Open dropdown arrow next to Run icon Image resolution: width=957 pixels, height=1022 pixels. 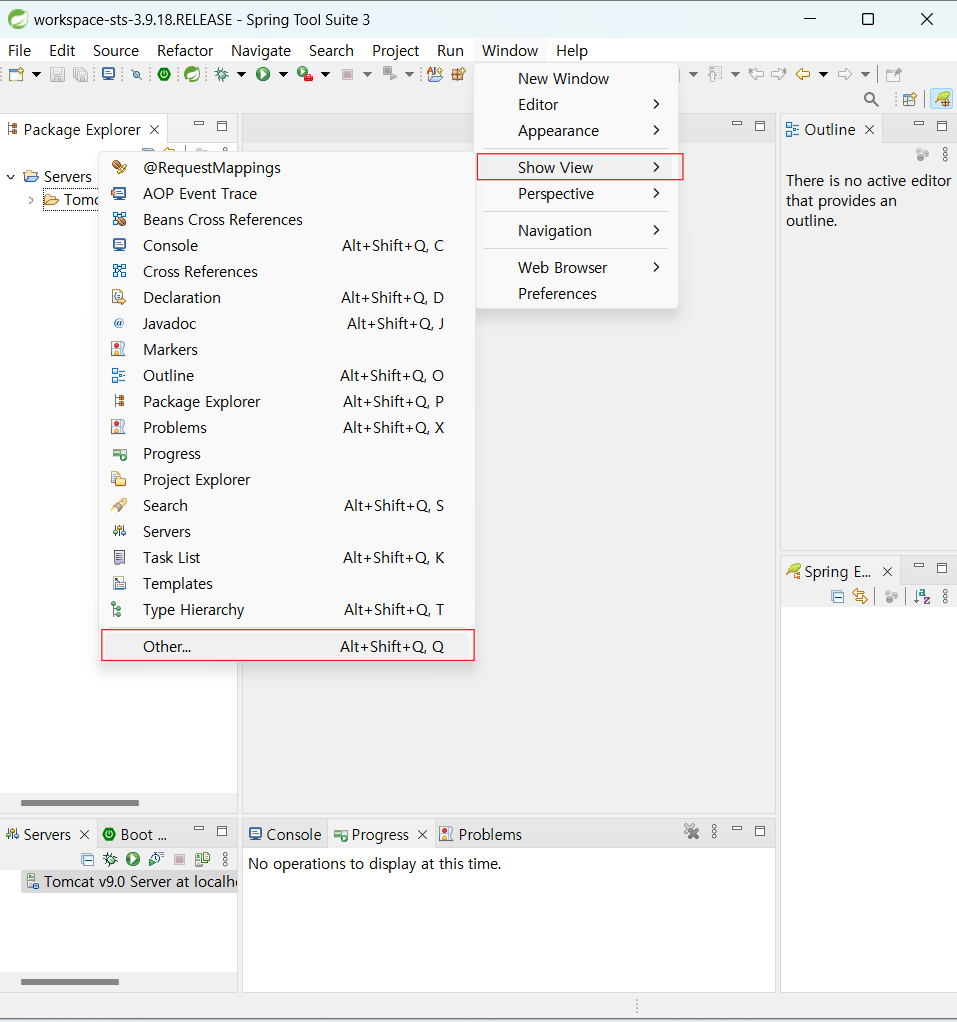tap(283, 74)
